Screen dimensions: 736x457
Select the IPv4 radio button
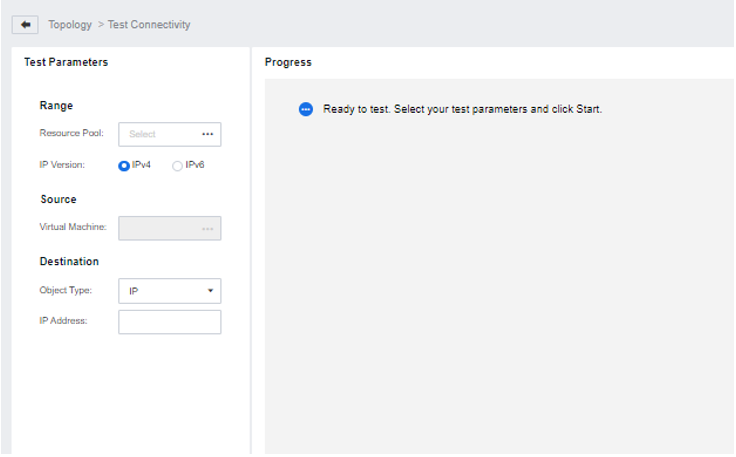pyautogui.click(x=124, y=166)
